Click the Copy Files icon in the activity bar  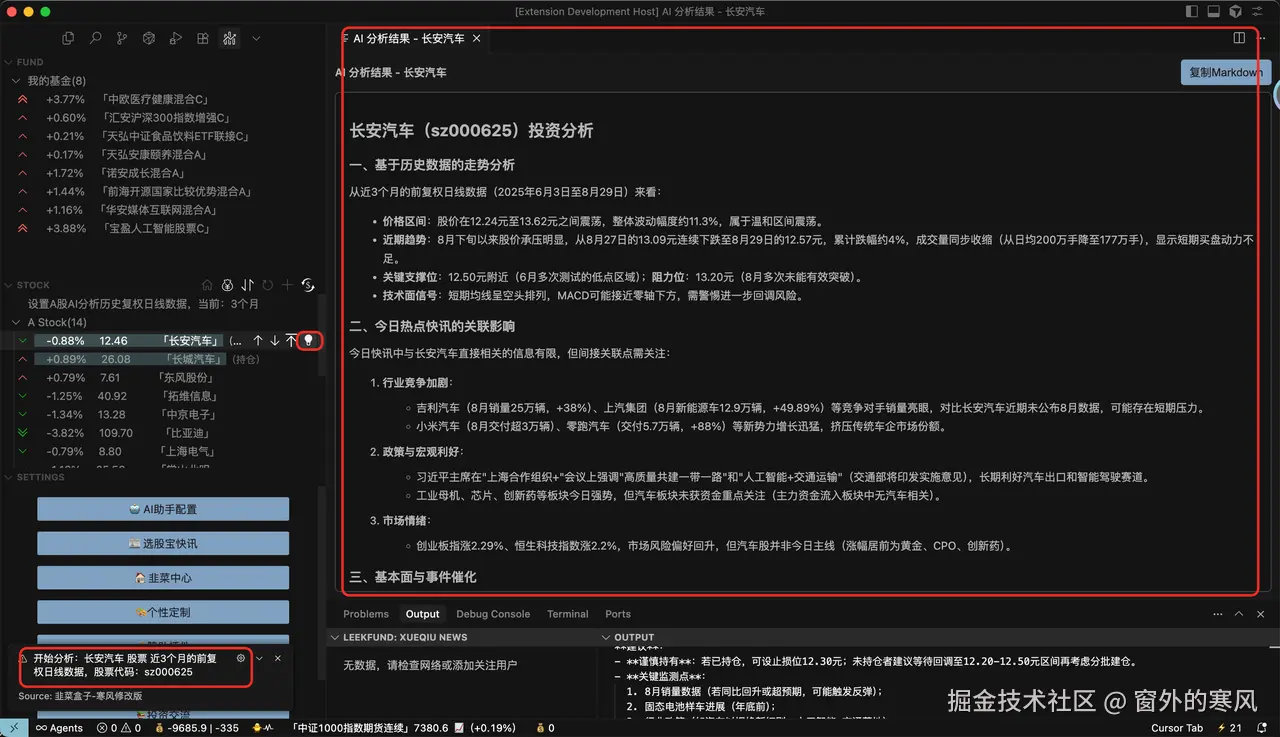(66, 37)
